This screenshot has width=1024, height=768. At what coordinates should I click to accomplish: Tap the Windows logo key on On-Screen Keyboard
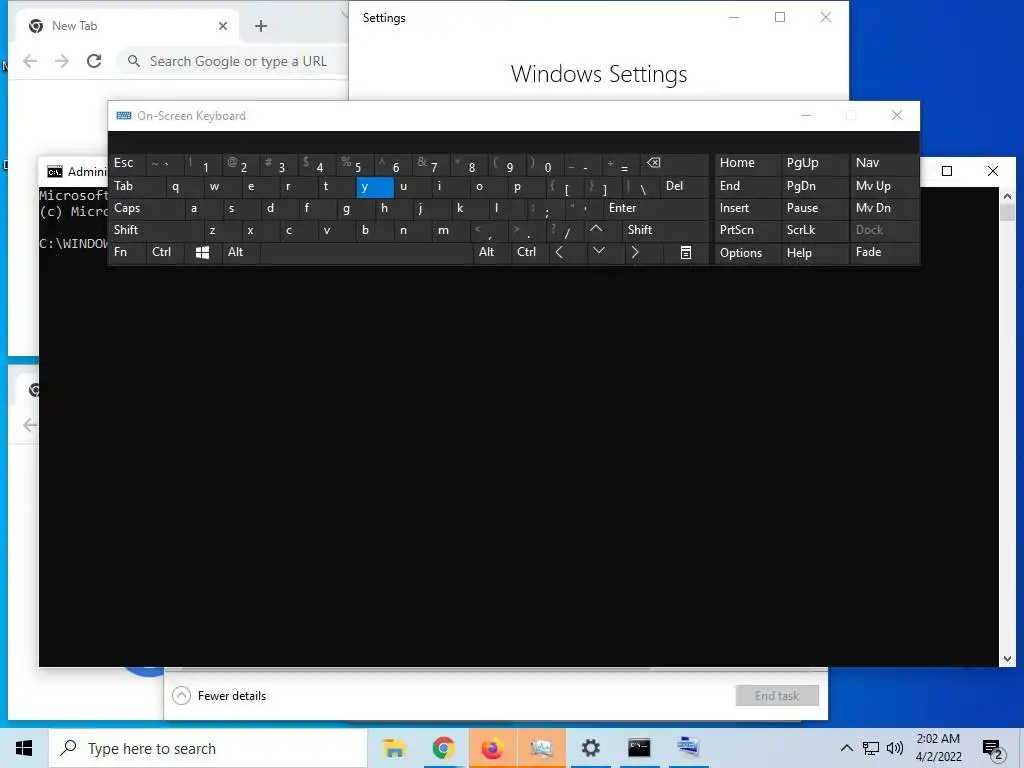[x=202, y=253]
